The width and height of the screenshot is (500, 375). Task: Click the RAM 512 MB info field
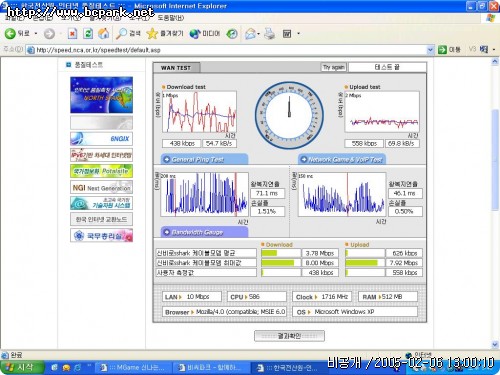tap(388, 297)
